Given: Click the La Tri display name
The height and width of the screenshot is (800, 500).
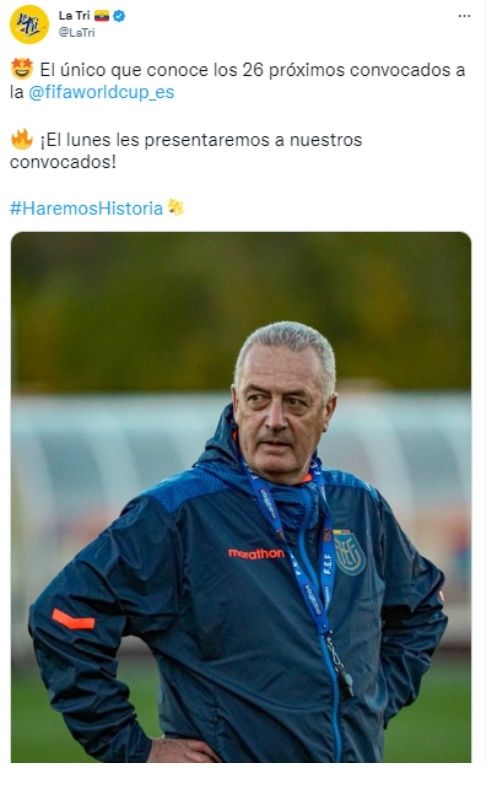Looking at the screenshot, I should pyautogui.click(x=74, y=16).
